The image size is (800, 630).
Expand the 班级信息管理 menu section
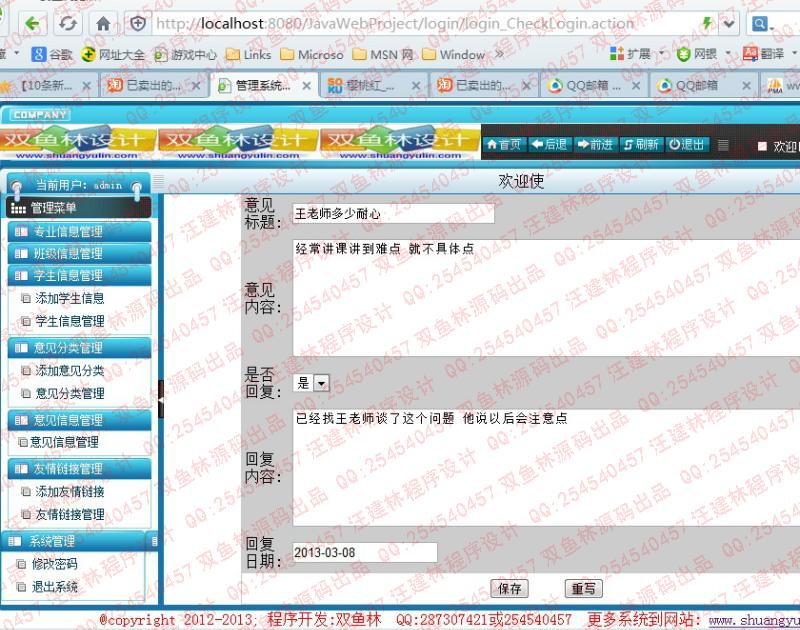click(x=80, y=254)
